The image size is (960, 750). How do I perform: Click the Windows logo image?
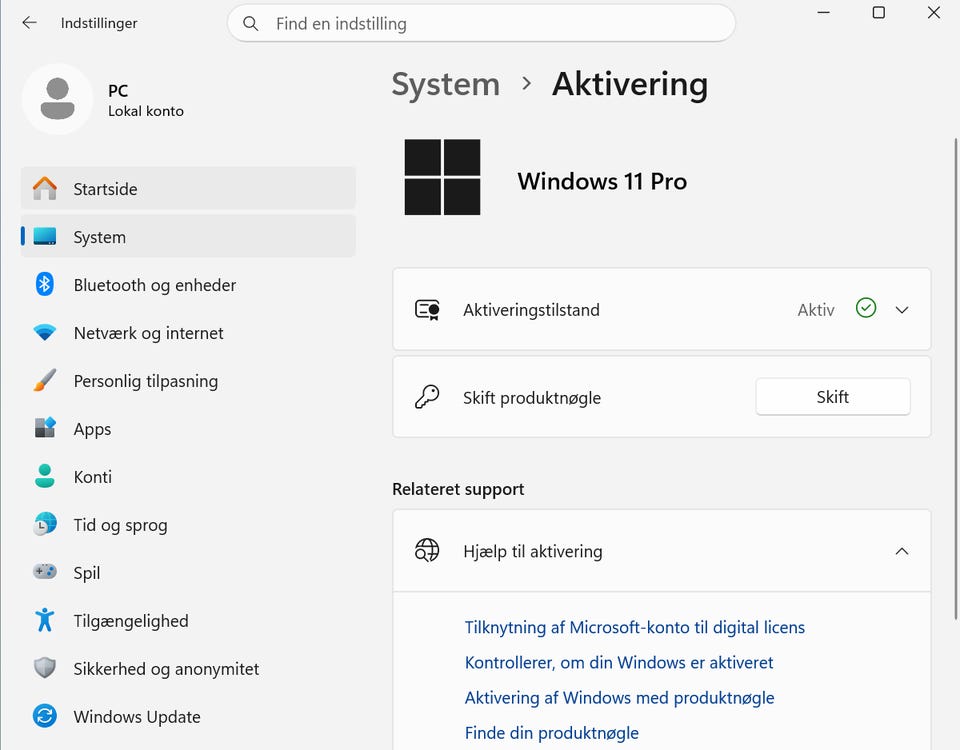tap(442, 177)
